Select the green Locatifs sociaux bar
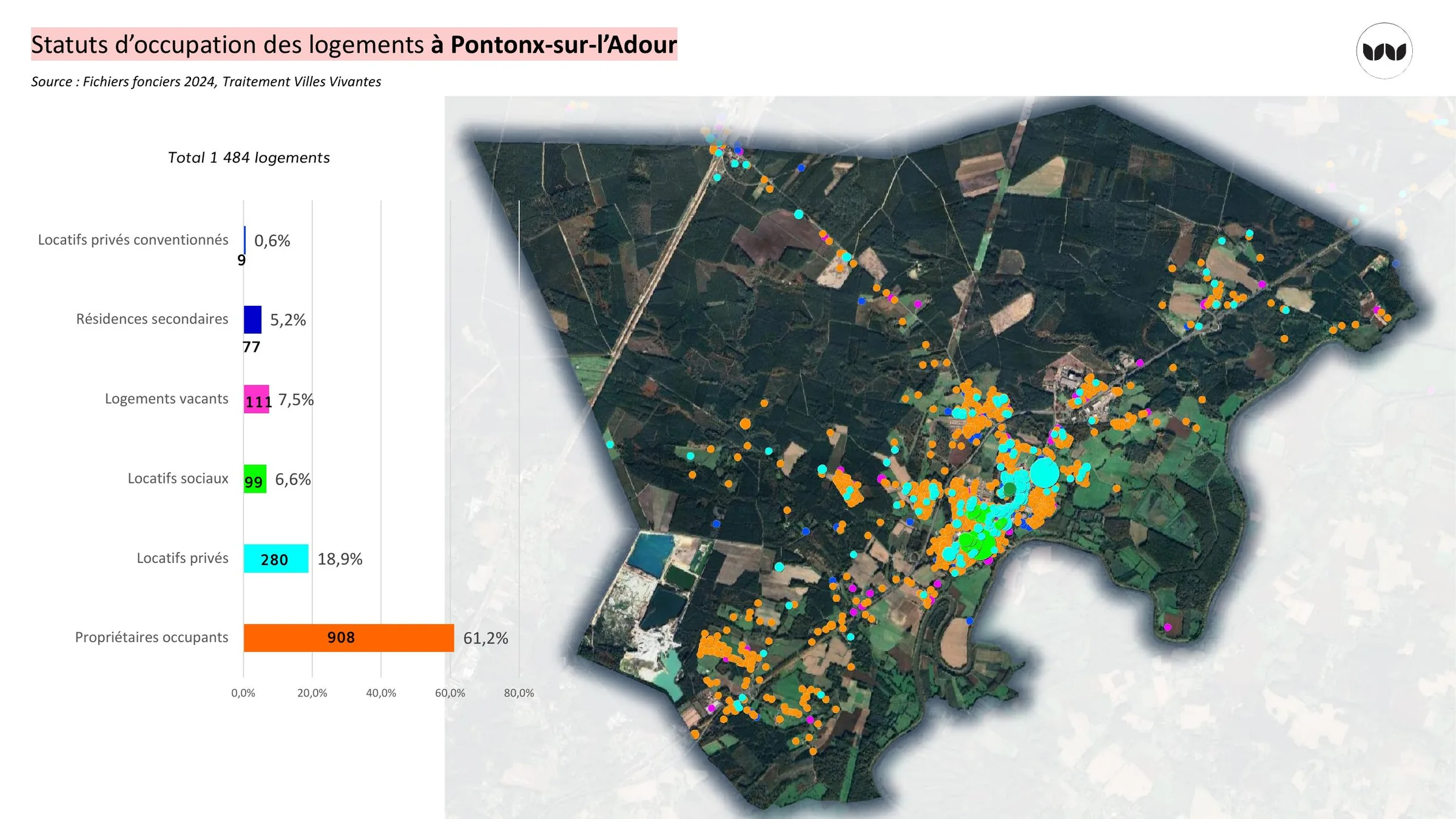 point(255,479)
